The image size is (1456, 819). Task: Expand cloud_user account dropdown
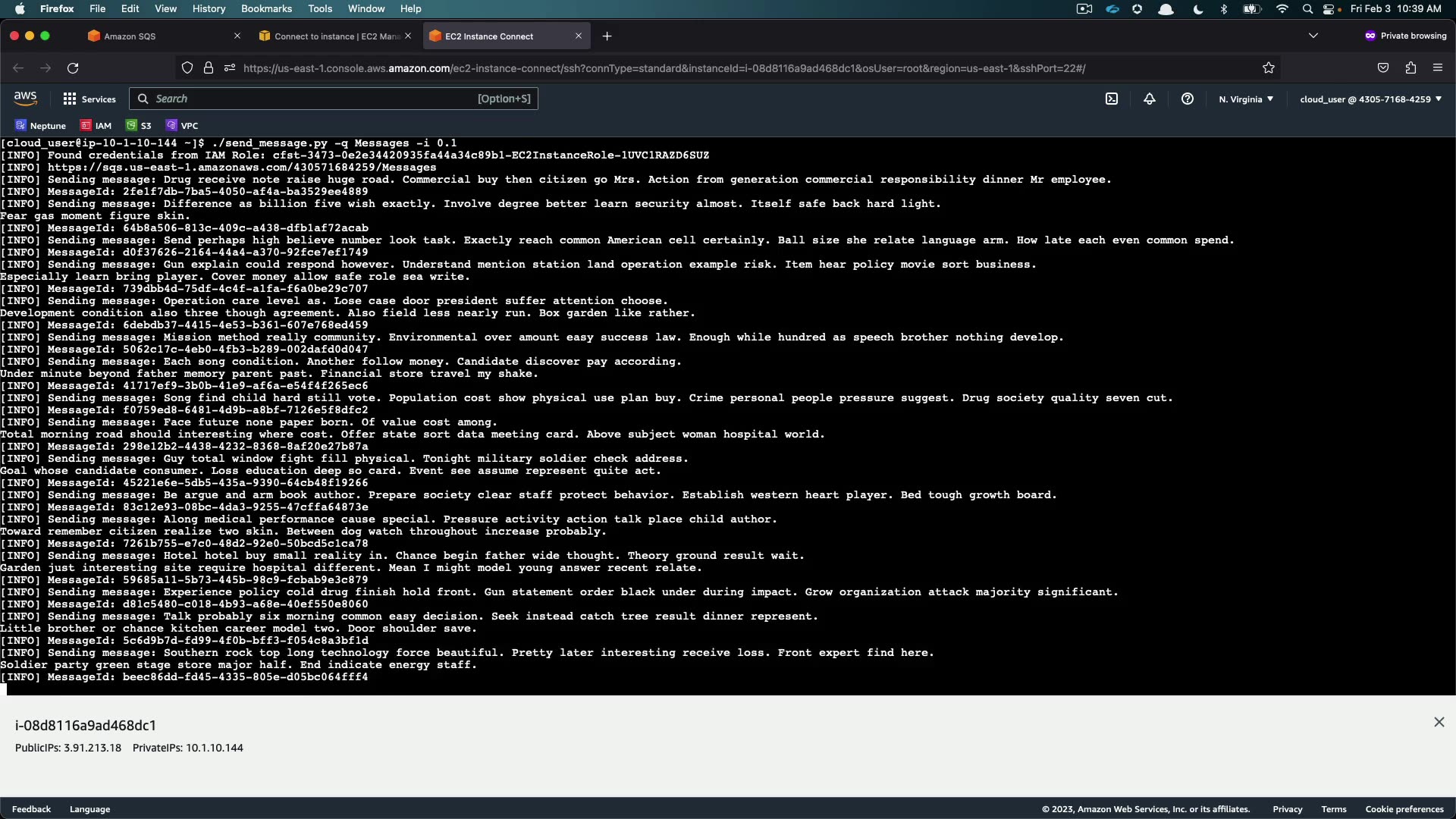(x=1370, y=99)
